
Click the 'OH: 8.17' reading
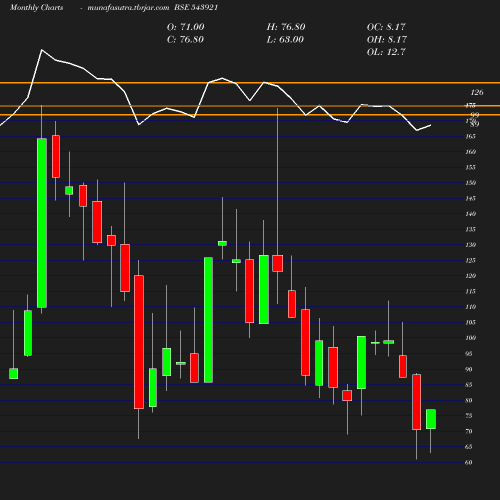(x=387, y=40)
